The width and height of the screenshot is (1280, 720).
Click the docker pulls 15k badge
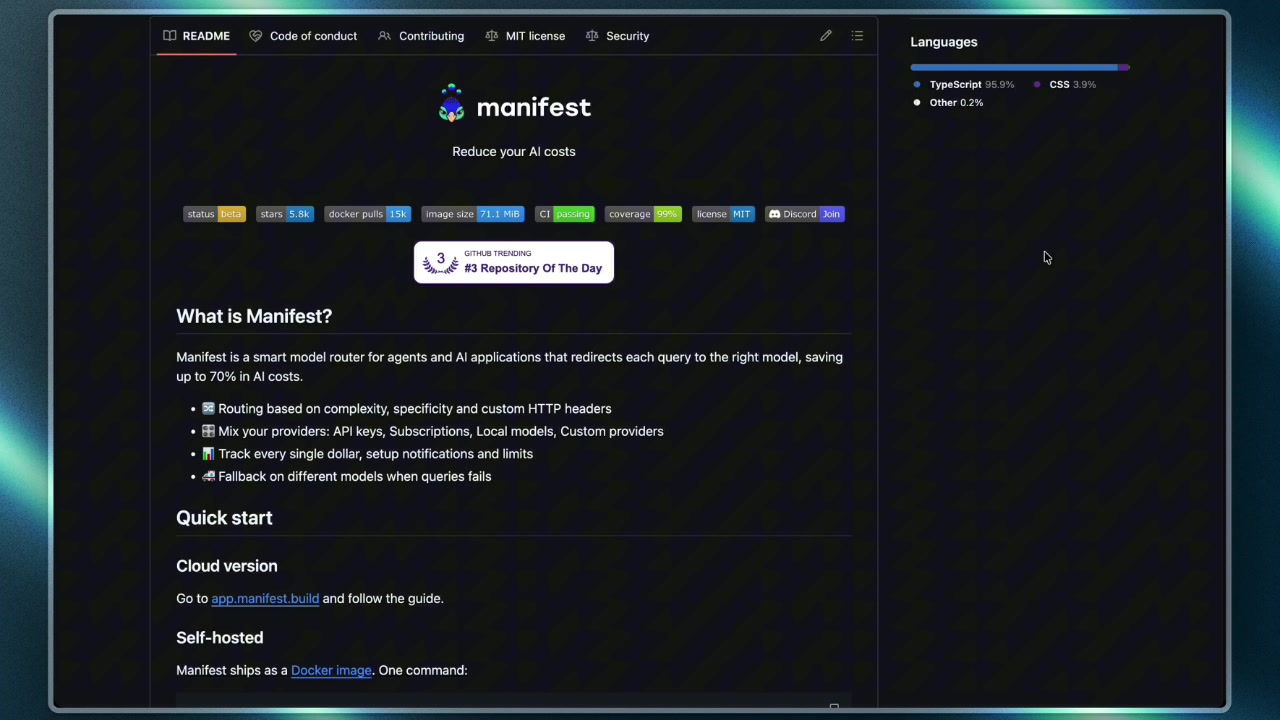[367, 214]
